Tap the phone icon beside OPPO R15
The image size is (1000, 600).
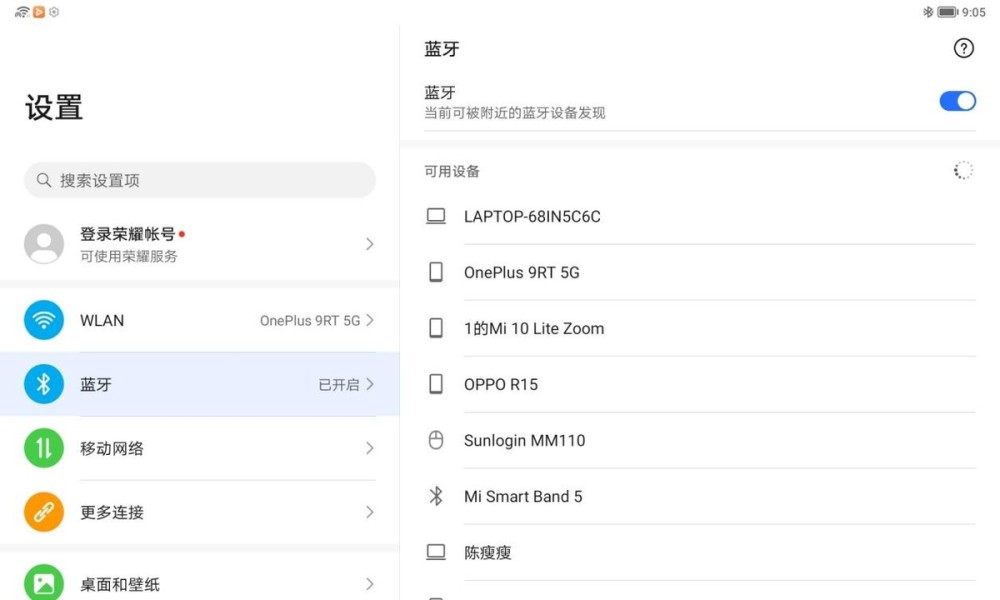(436, 384)
